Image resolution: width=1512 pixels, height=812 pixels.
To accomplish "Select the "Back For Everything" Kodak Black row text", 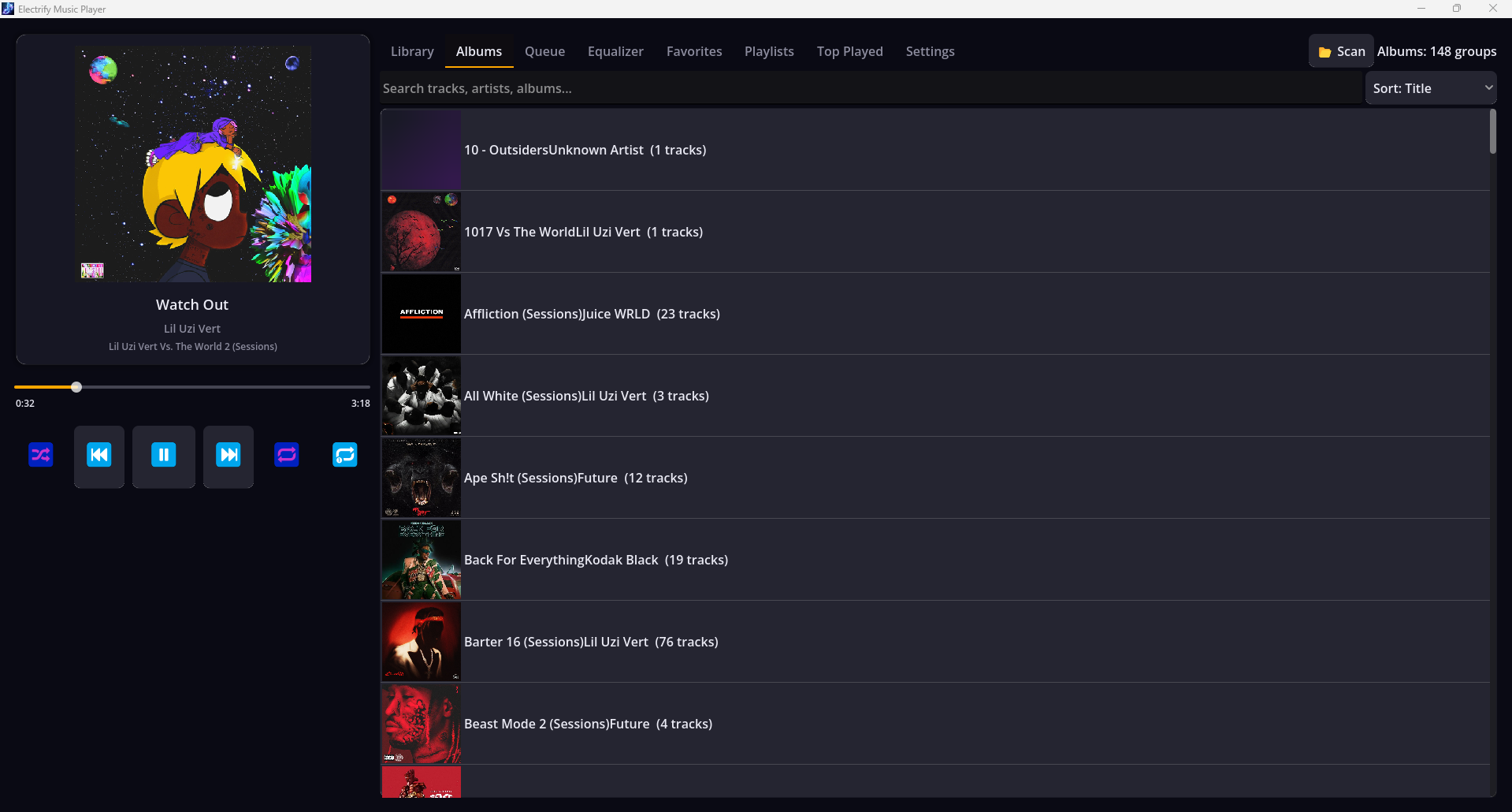I will [x=596, y=560].
